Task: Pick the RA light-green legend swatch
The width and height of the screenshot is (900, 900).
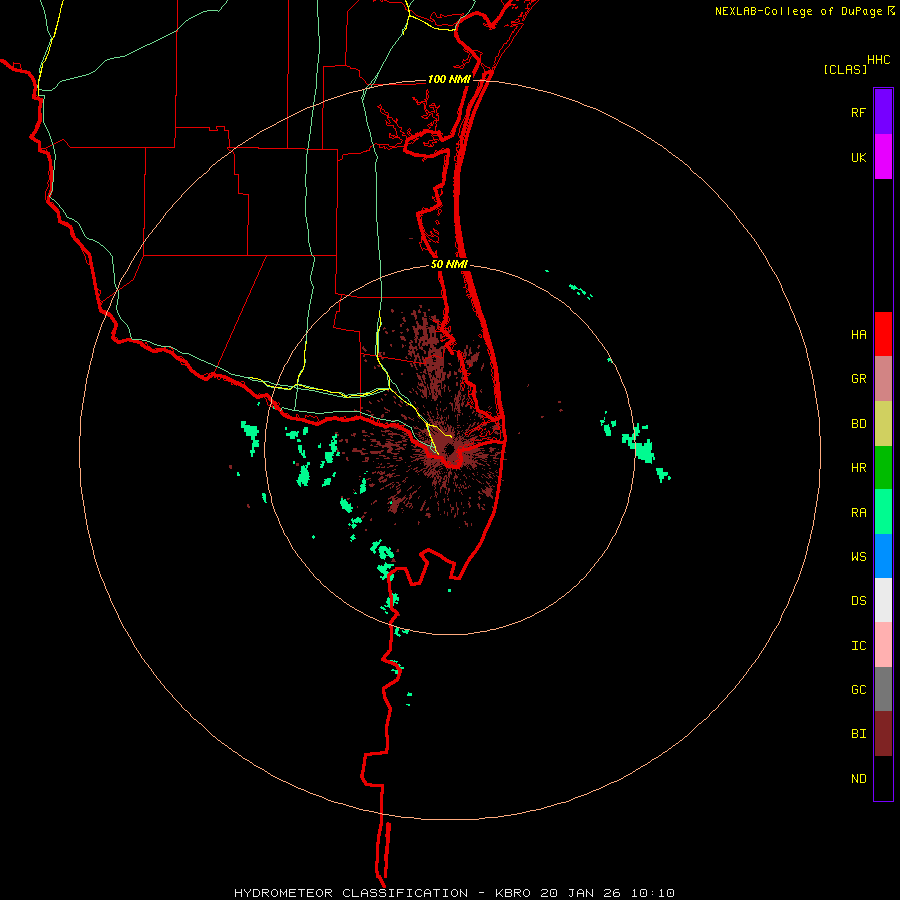Action: [x=883, y=512]
